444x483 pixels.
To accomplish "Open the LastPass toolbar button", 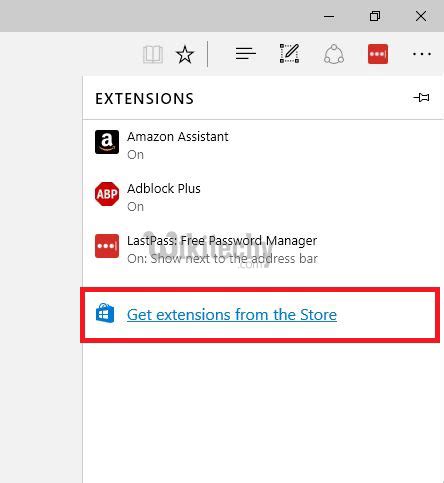I will (378, 54).
